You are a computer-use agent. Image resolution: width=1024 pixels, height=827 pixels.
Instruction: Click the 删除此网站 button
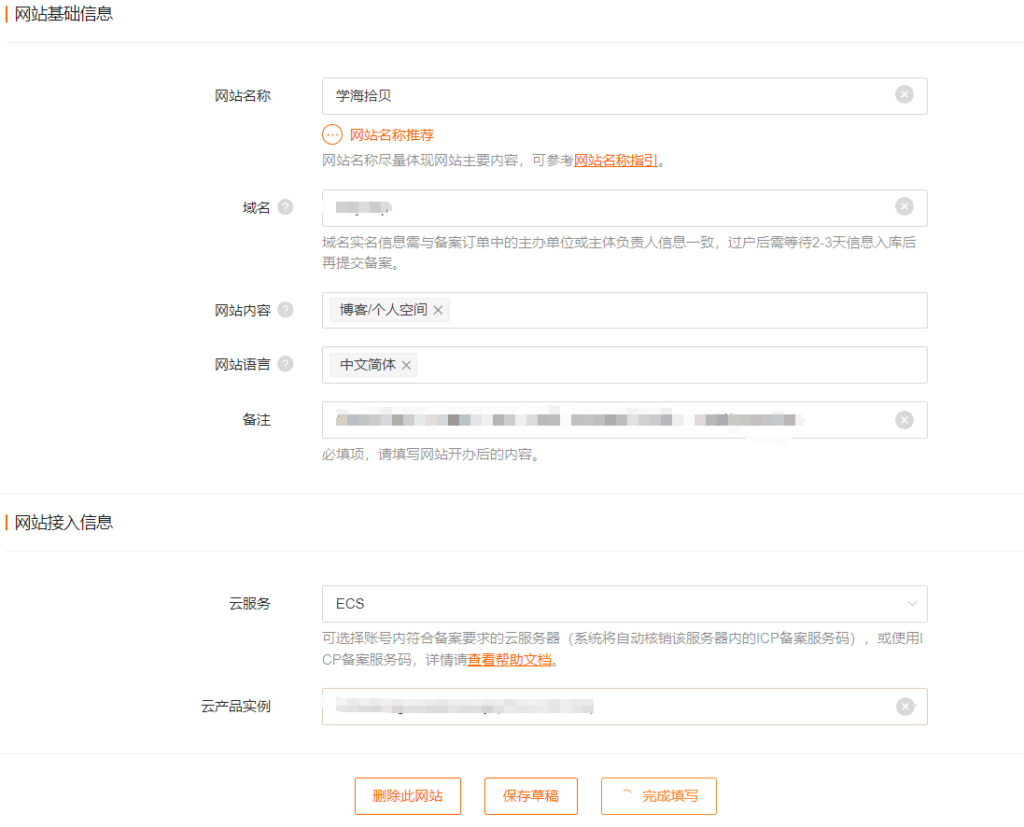pos(407,796)
